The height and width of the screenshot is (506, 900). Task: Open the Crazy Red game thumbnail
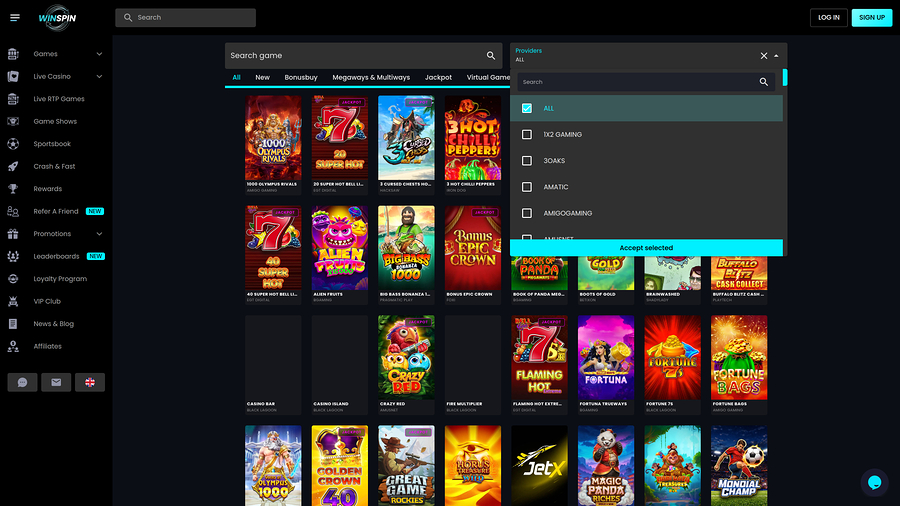point(406,357)
